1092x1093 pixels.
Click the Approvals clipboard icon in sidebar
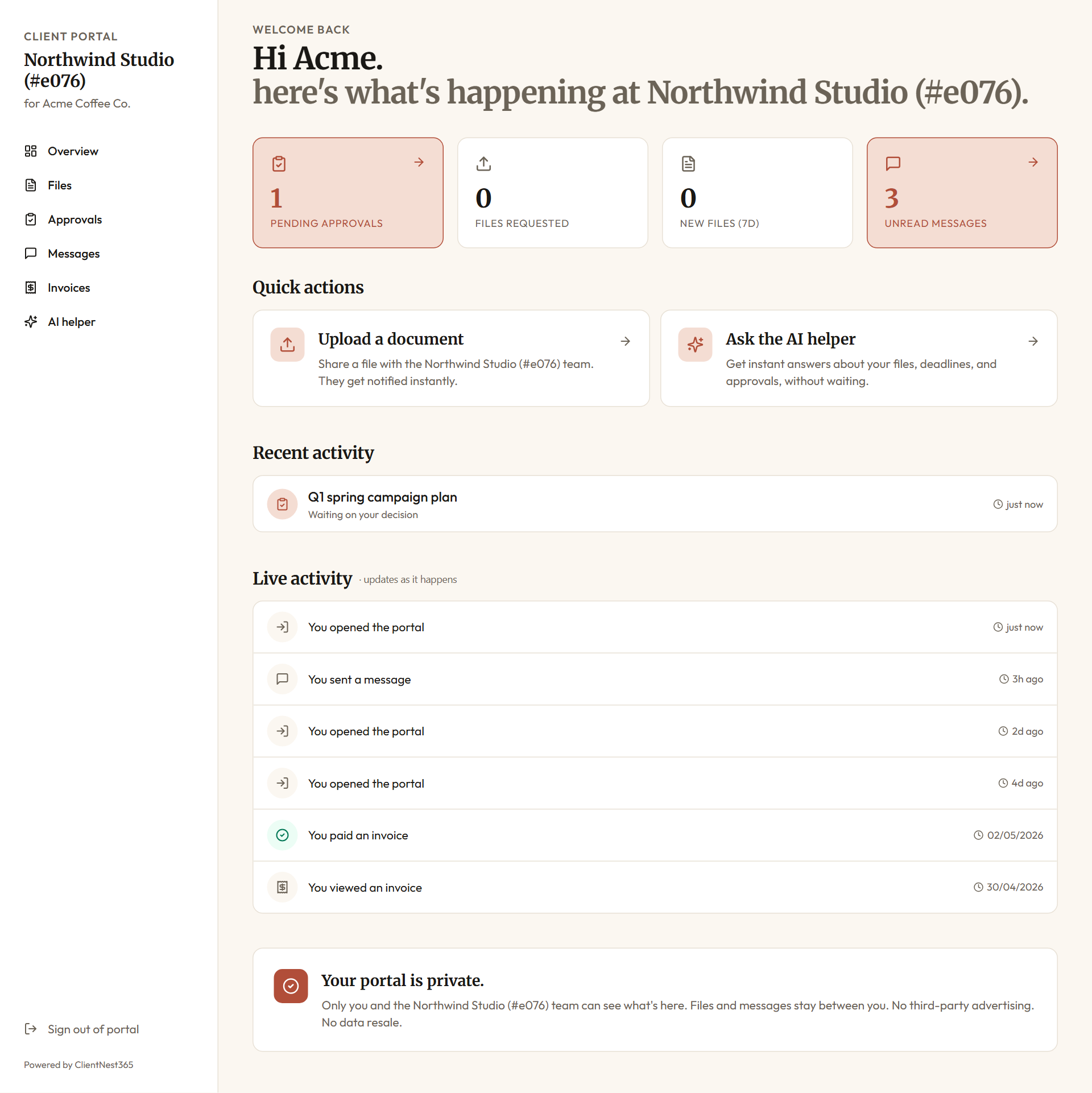(31, 220)
